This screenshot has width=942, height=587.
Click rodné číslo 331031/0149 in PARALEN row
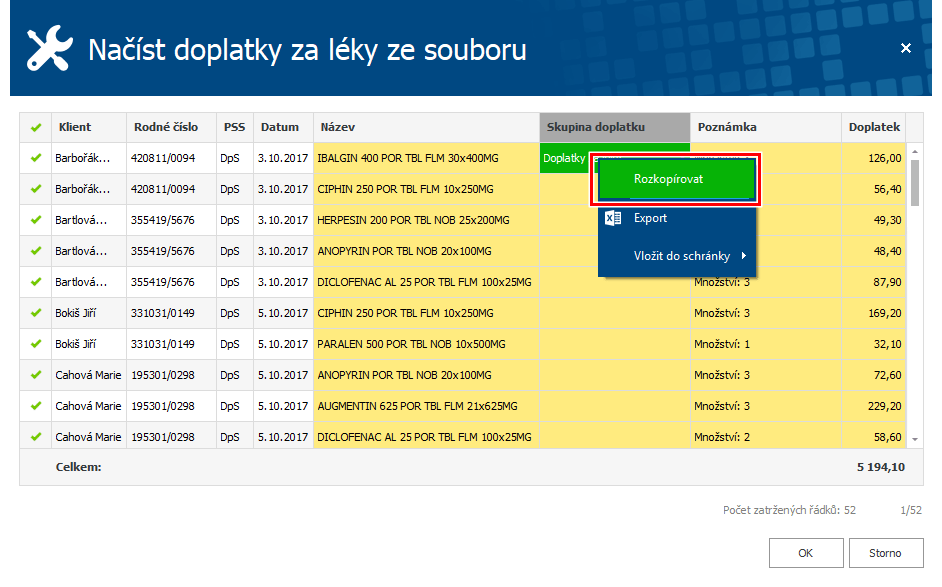pos(163,344)
